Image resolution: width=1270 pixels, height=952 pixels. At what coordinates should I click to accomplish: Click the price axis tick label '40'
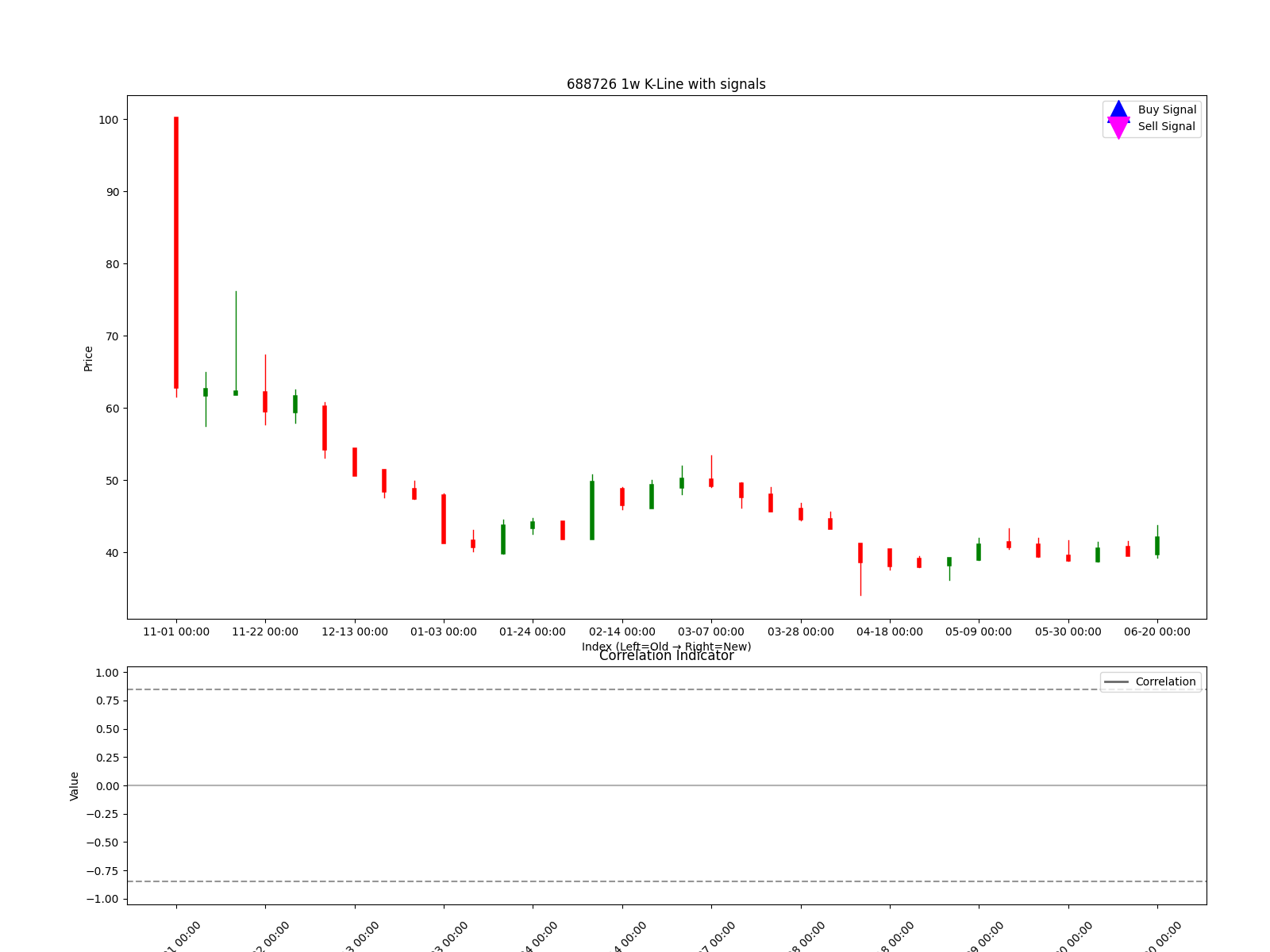(x=113, y=553)
